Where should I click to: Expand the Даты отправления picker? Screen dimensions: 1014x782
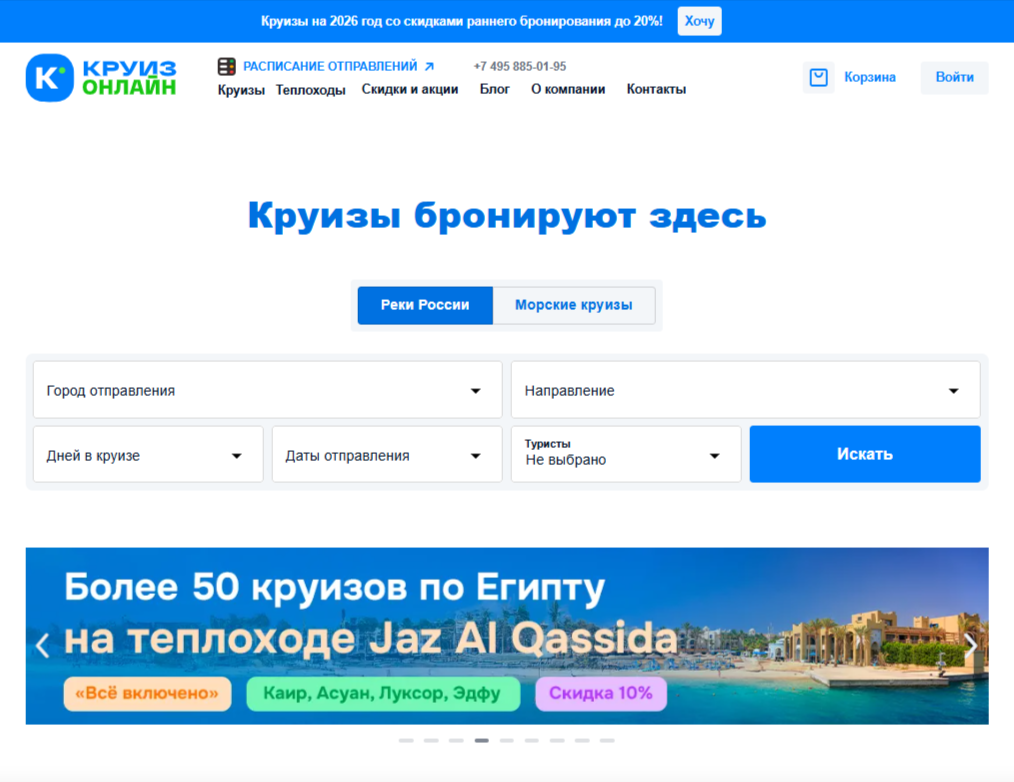pyautogui.click(x=386, y=454)
